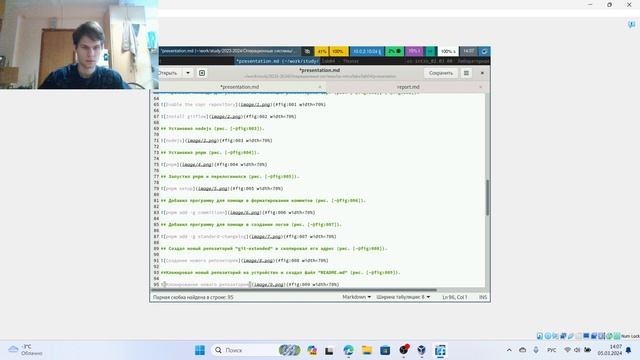Screen dimensions: 640x360
Task: Click line 73 heading Установил pnpm
Action: pyautogui.click(x=210, y=153)
